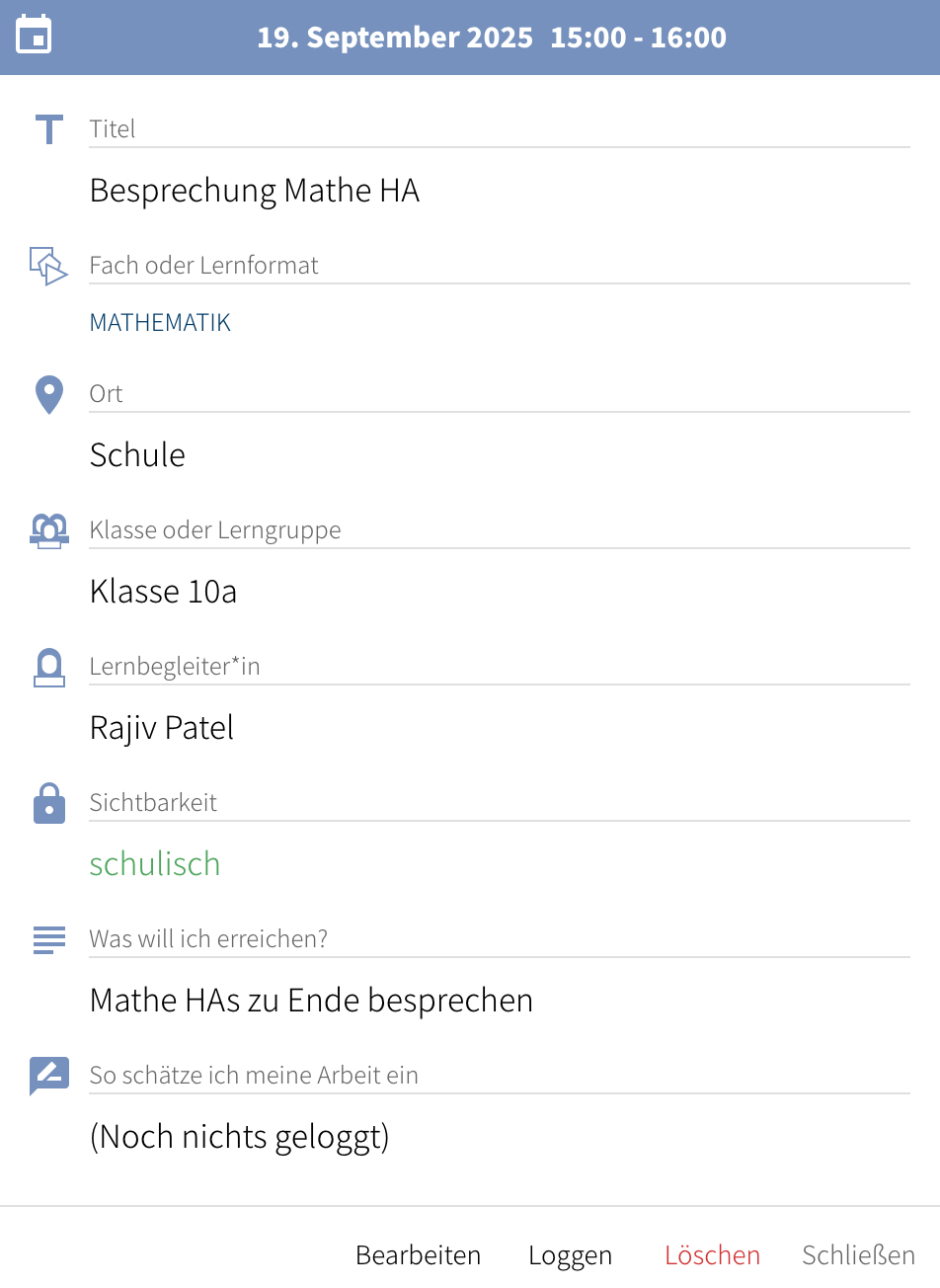This screenshot has width=940, height=1288.
Task: Close the dialog with Schließen
Action: [x=858, y=1255]
